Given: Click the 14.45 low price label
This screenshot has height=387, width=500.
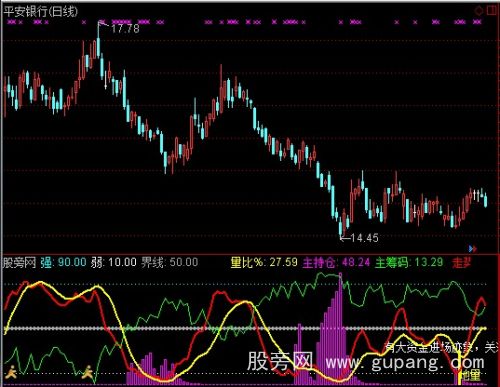Looking at the screenshot, I should click(364, 238).
